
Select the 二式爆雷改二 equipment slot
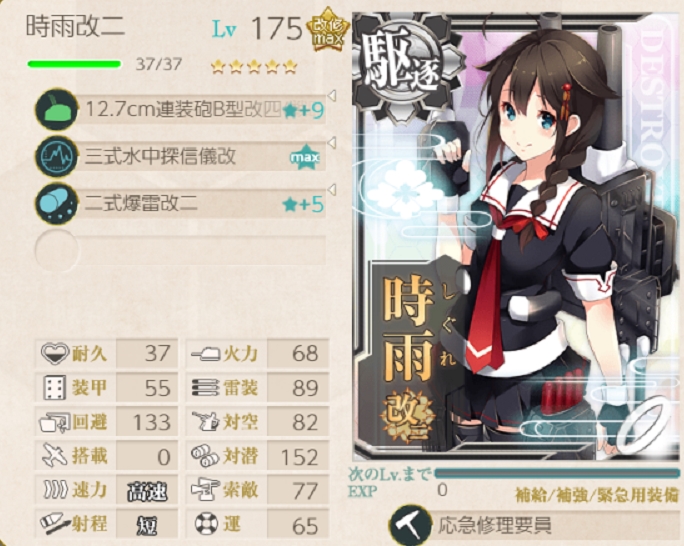tap(181, 204)
